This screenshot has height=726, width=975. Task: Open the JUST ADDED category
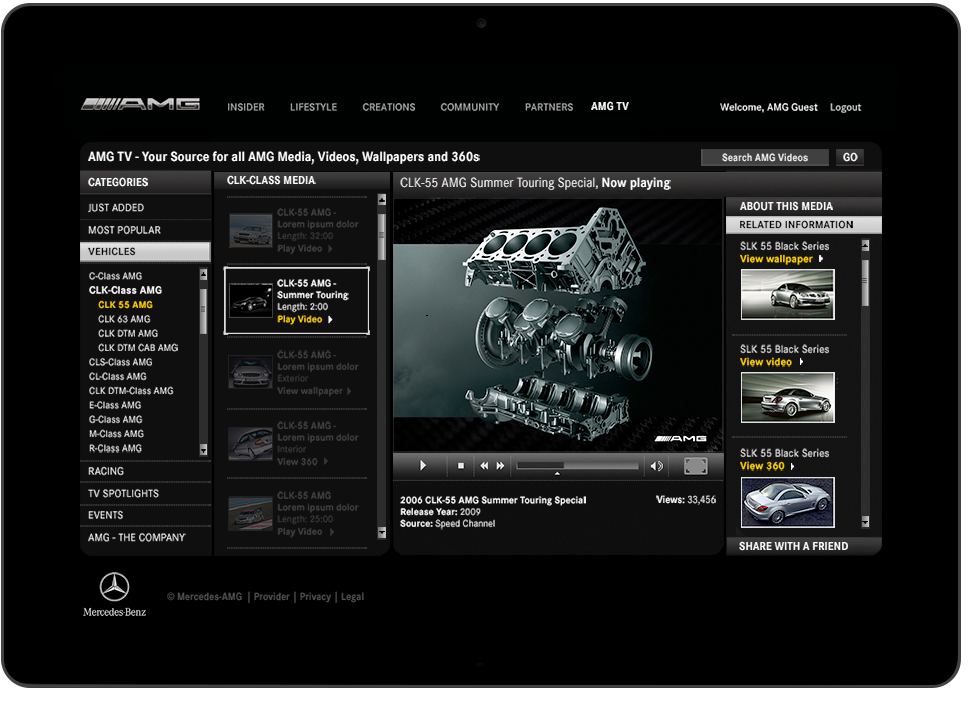(x=146, y=208)
